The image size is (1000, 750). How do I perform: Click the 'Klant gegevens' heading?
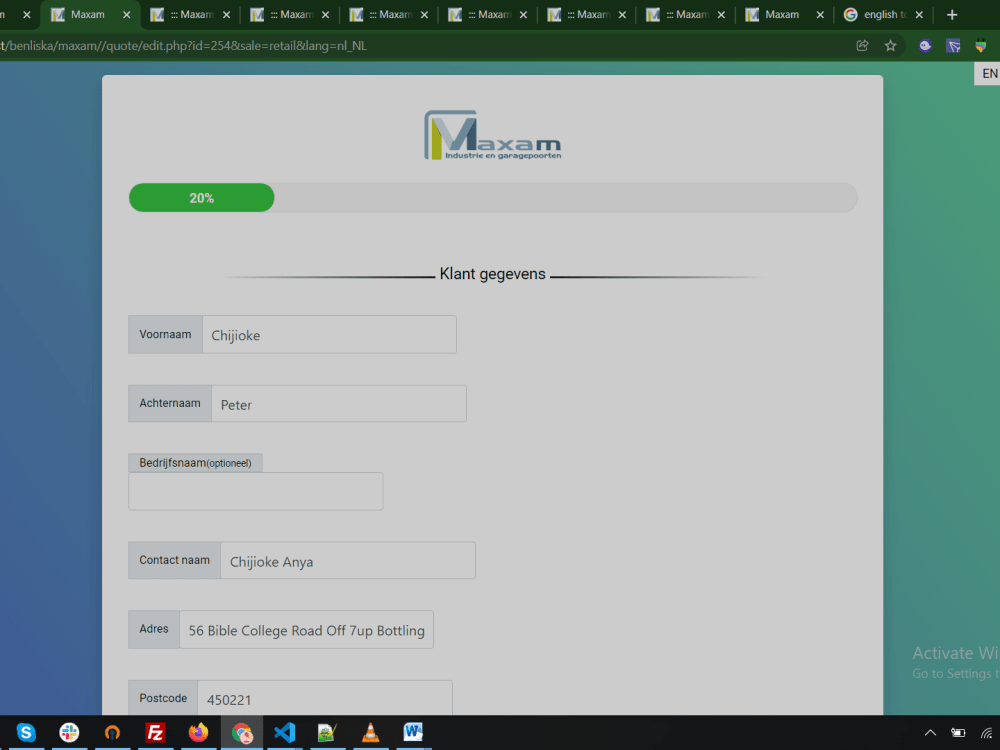click(492, 274)
